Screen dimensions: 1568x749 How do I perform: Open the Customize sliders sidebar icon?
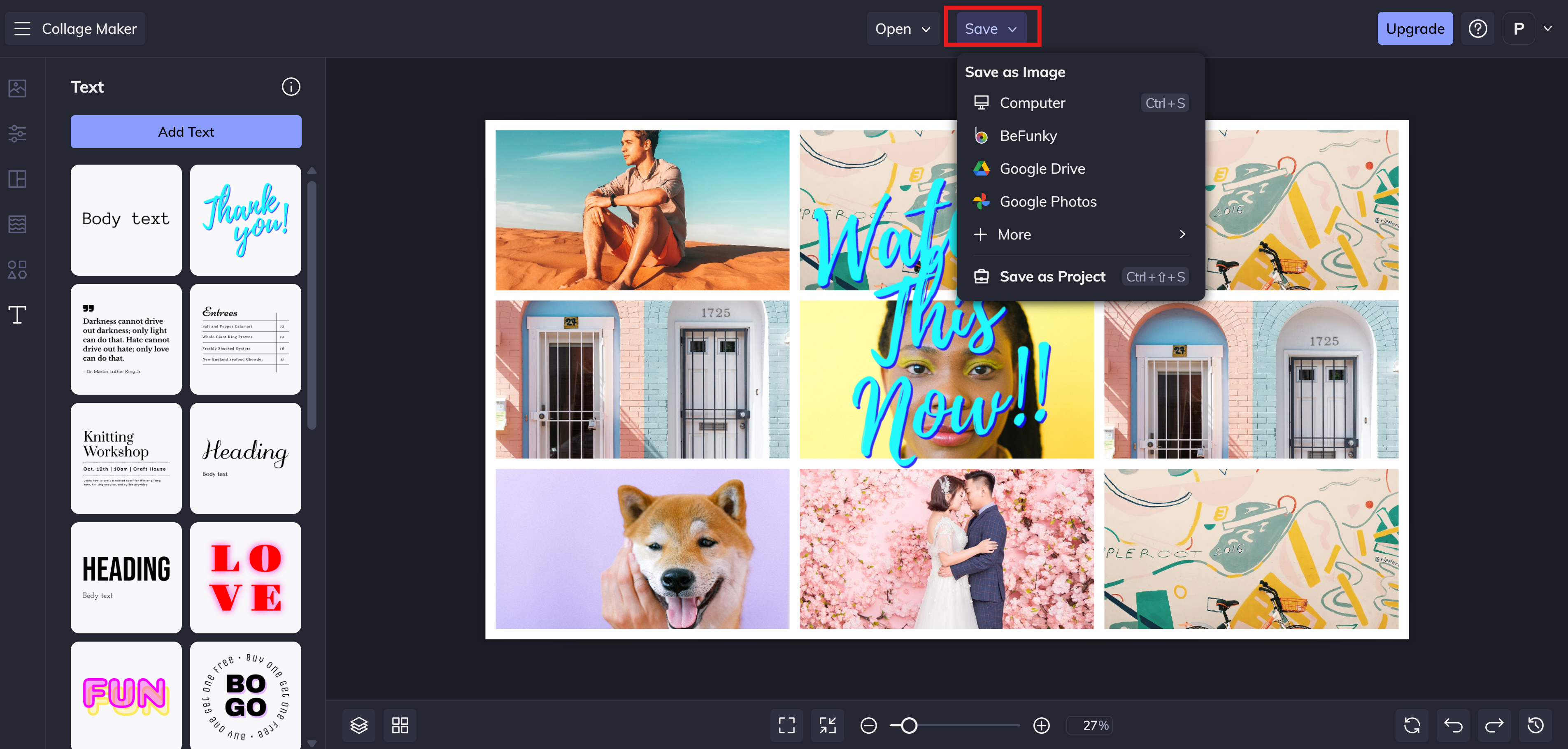pos(17,133)
